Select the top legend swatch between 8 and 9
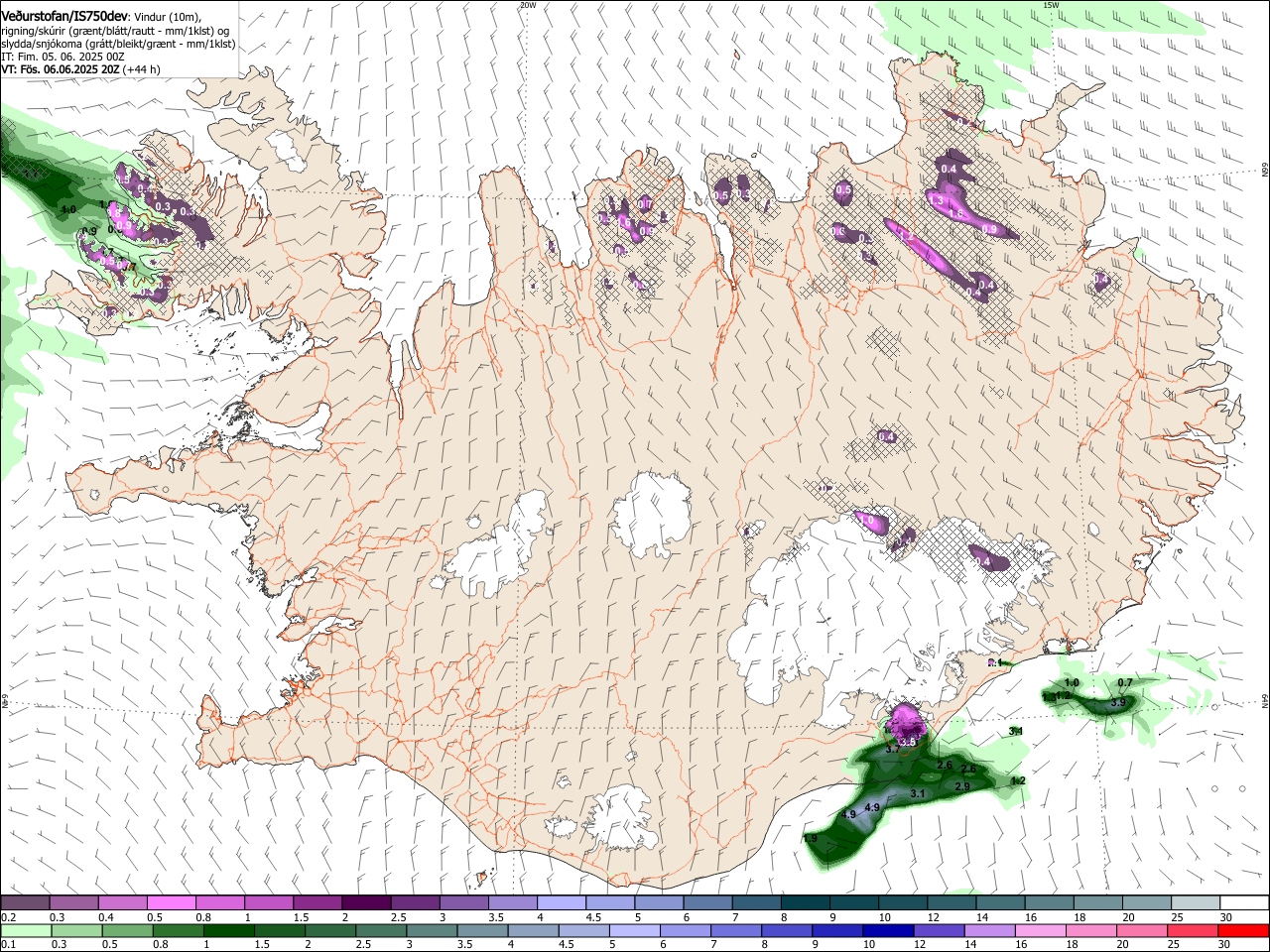The image size is (1270, 952). (806, 902)
